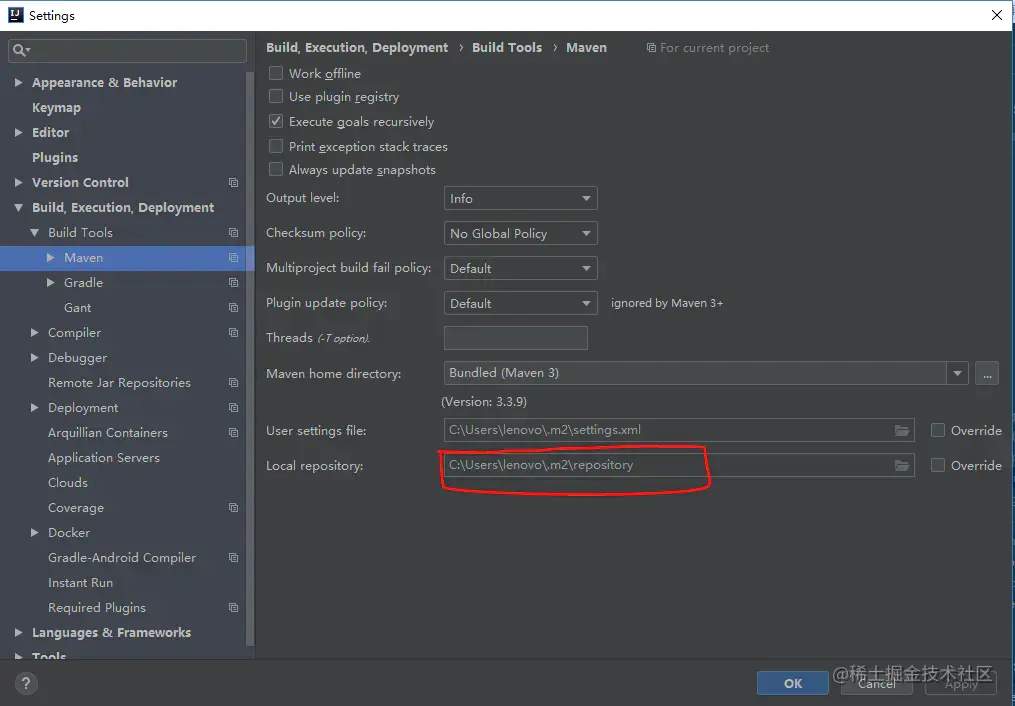Click the Threads input field

tap(516, 338)
